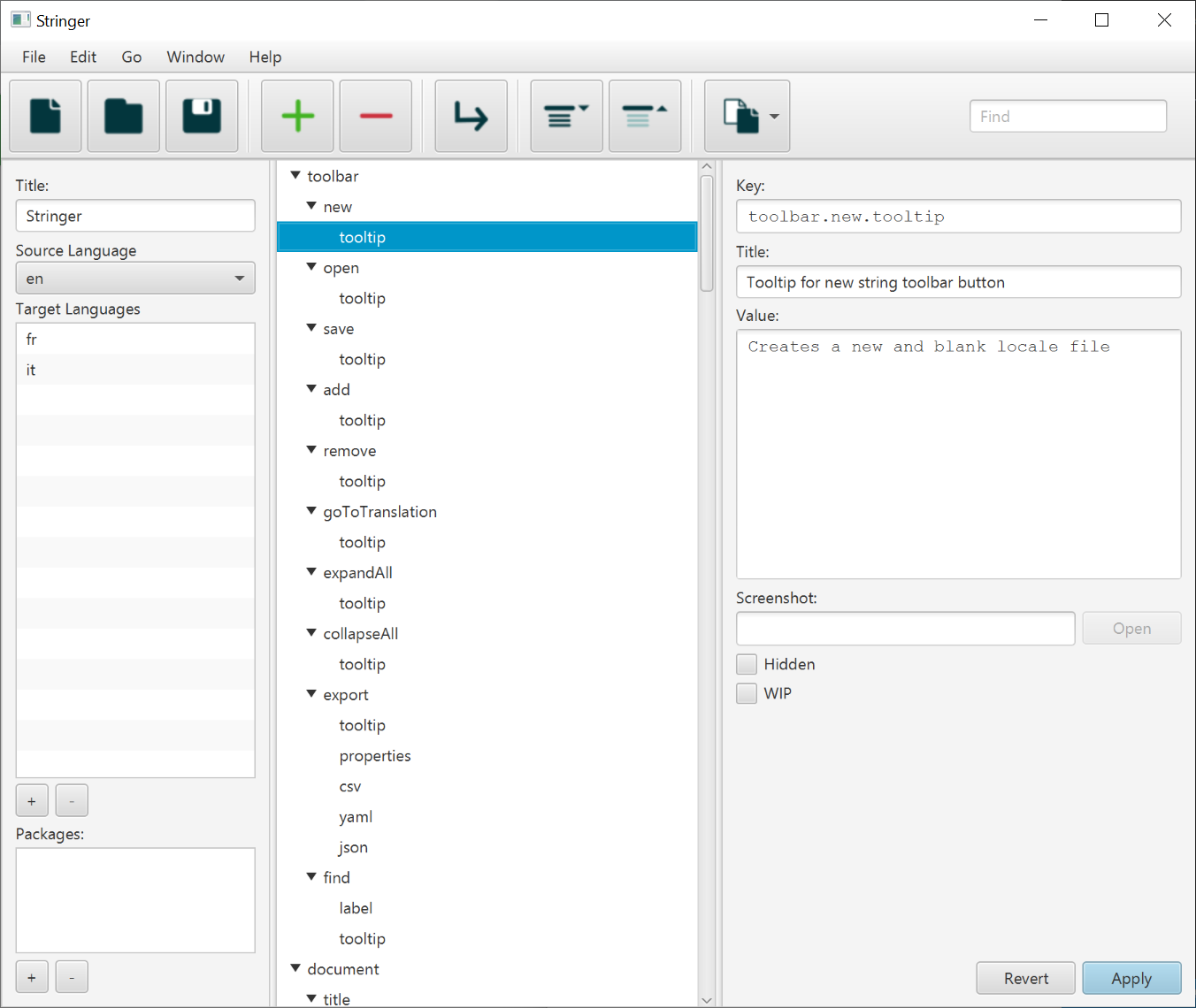
Task: Add a package with plus button
Action: click(32, 977)
